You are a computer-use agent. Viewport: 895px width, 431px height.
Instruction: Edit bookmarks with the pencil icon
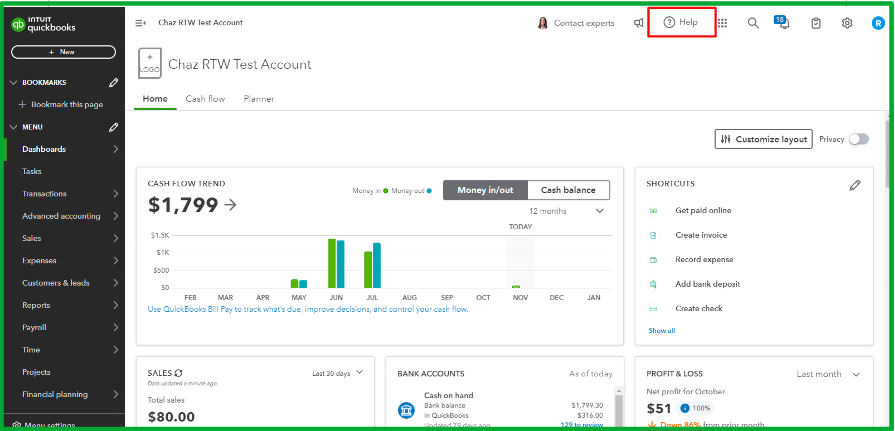click(114, 83)
